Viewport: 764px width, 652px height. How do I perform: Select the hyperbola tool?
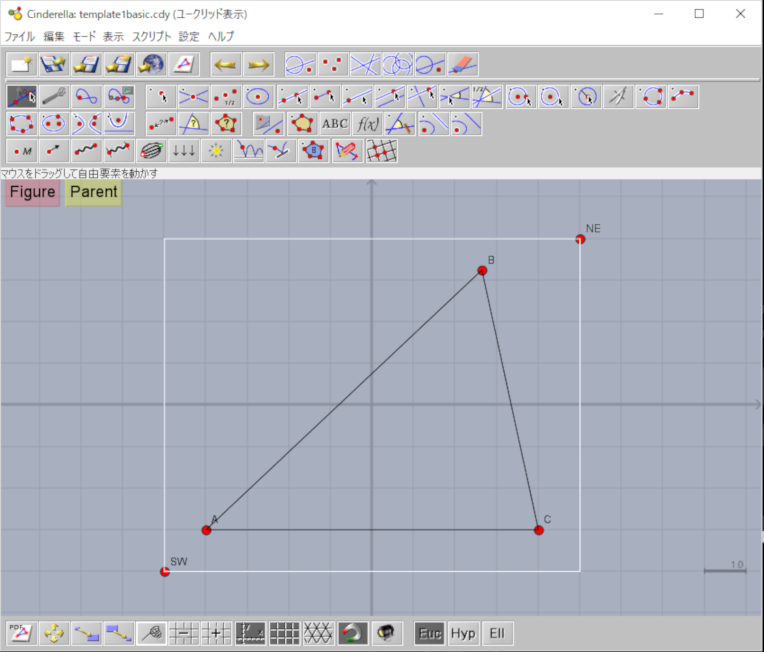(x=86, y=124)
